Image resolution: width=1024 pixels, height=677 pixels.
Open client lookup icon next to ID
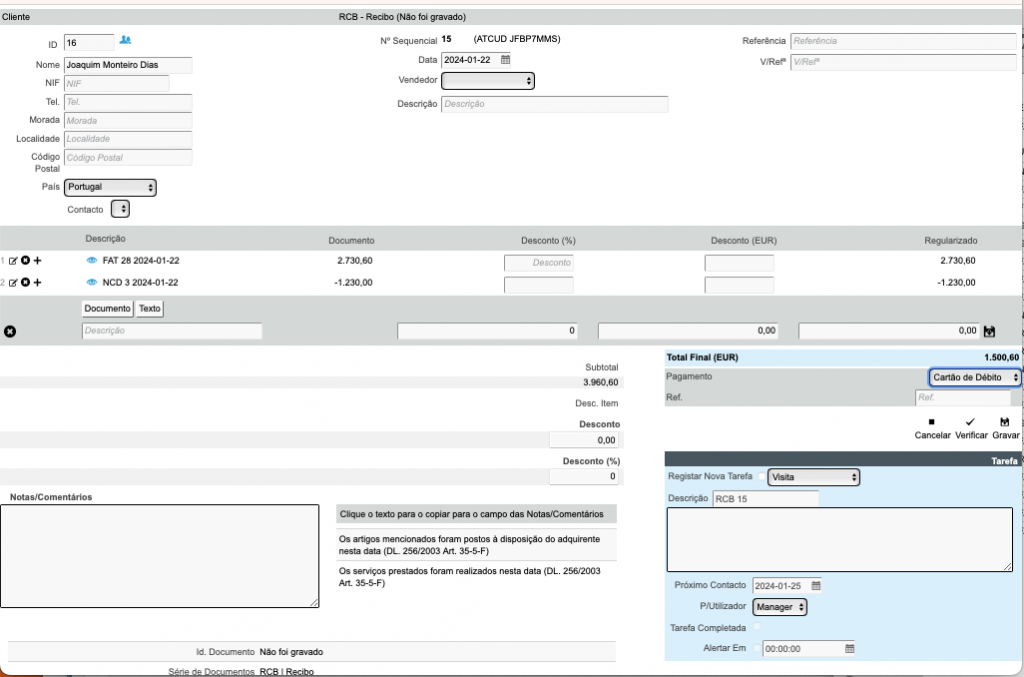pyautogui.click(x=125, y=40)
